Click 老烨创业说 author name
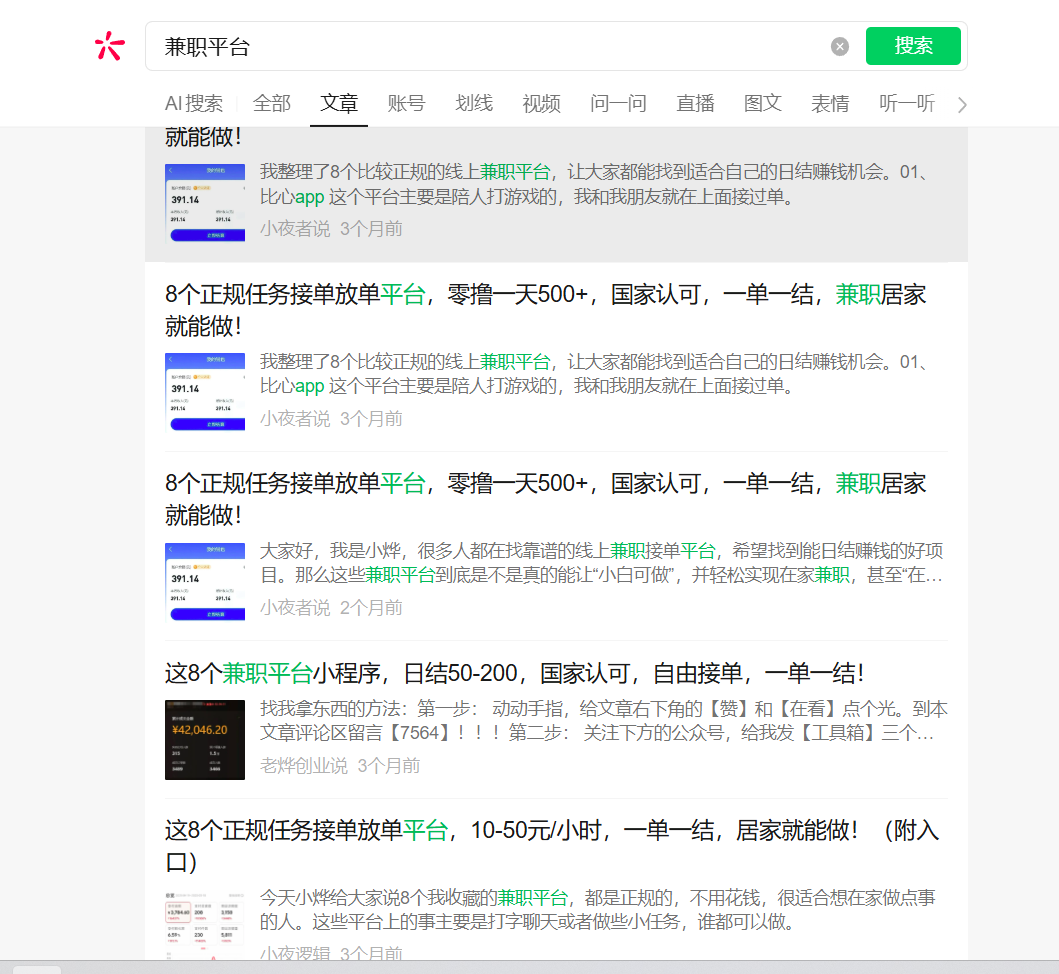 click(304, 766)
